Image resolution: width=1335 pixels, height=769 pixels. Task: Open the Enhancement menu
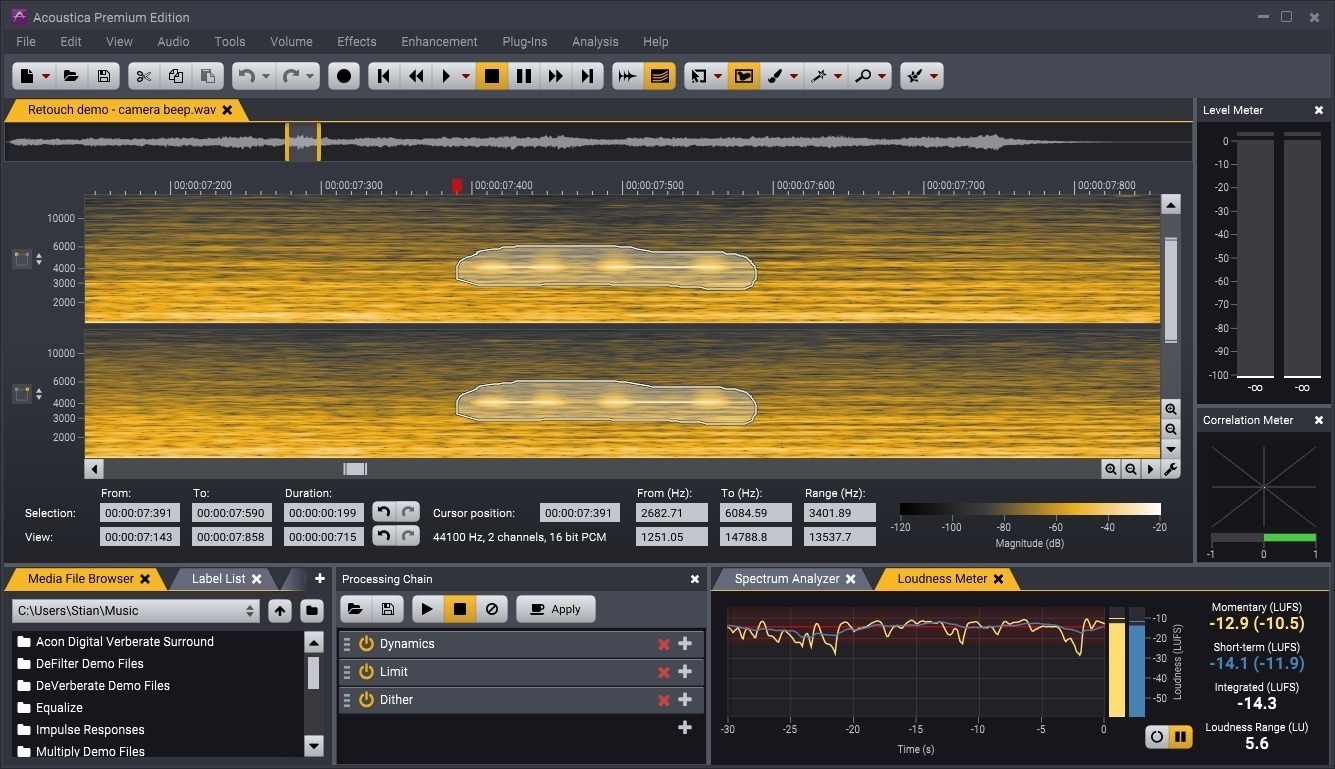(438, 41)
